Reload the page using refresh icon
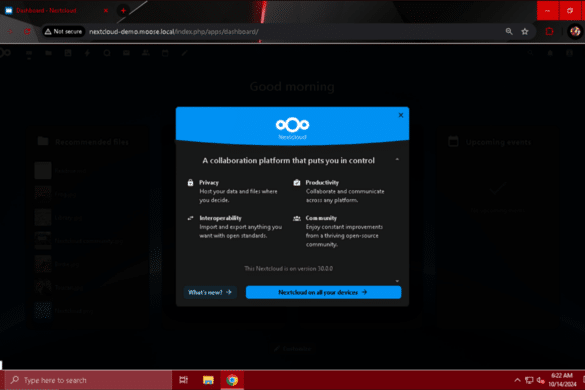The height and width of the screenshot is (390, 585). tap(27, 32)
